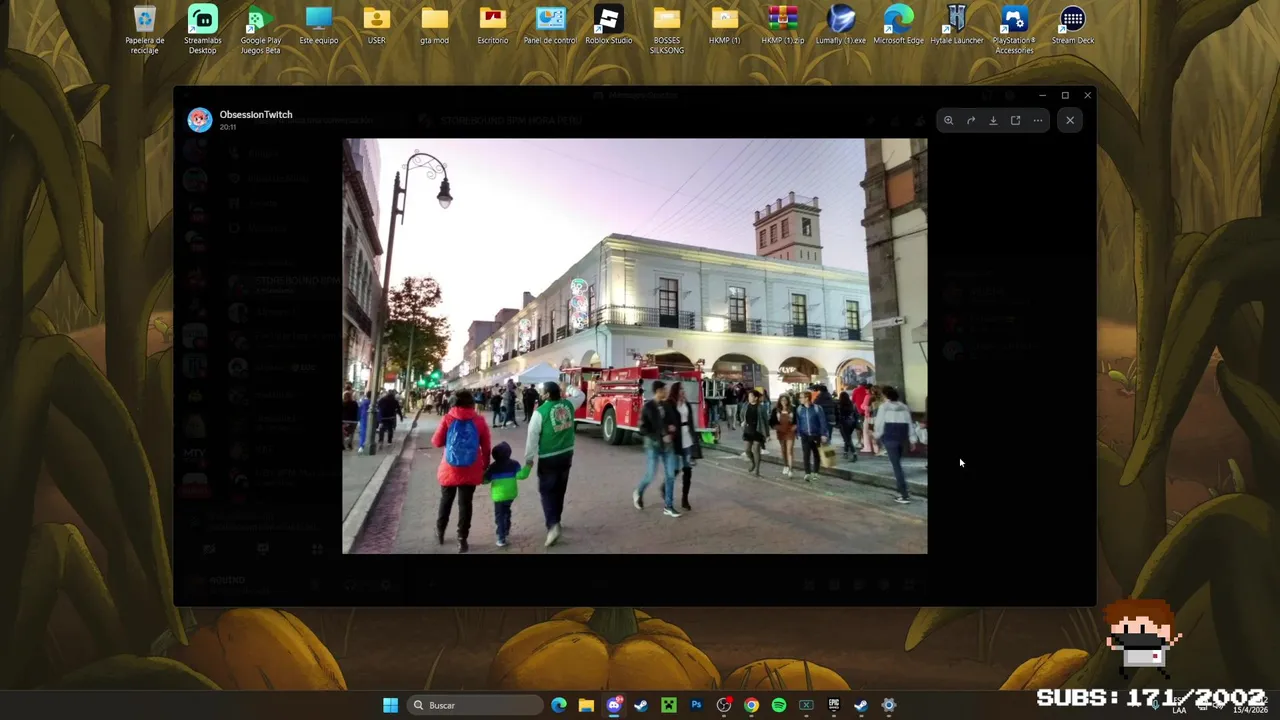This screenshot has height=720, width=1280.
Task: Select the HKMP (1).zip archive
Action: [x=783, y=26]
